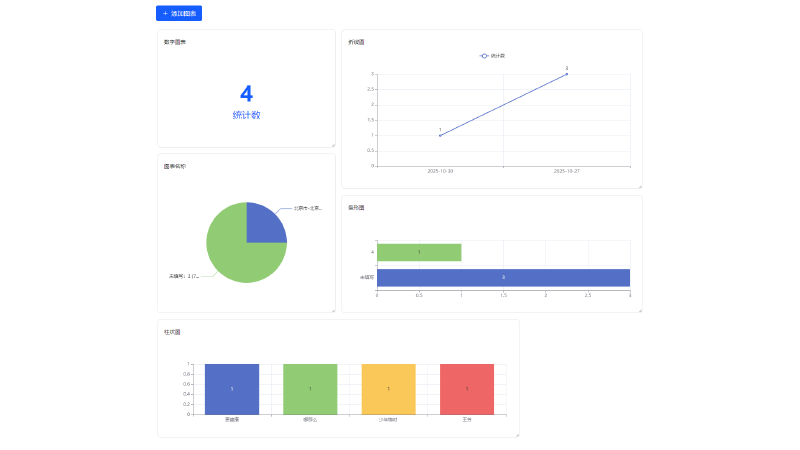800x450 pixels.
Task: Click the line chart point labeled 1
Action: 440,135
